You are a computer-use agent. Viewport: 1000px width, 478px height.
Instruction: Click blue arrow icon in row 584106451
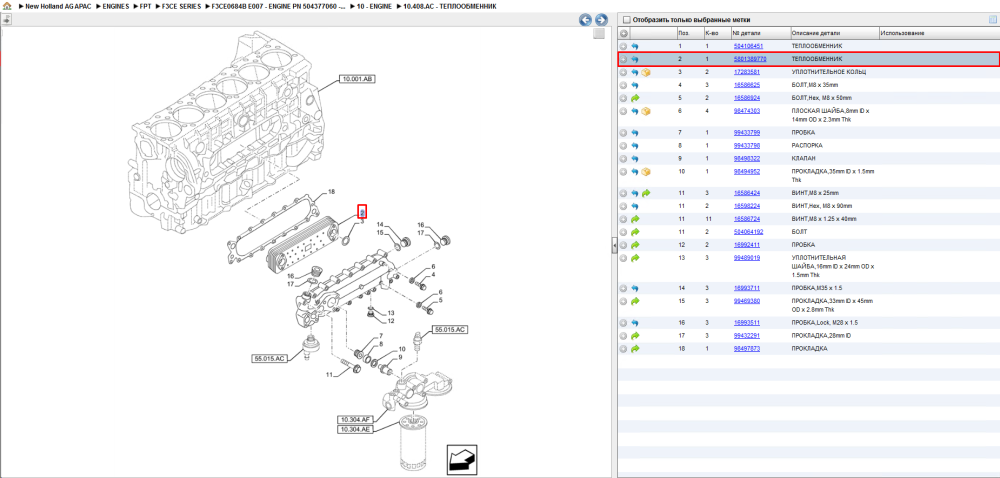point(635,47)
